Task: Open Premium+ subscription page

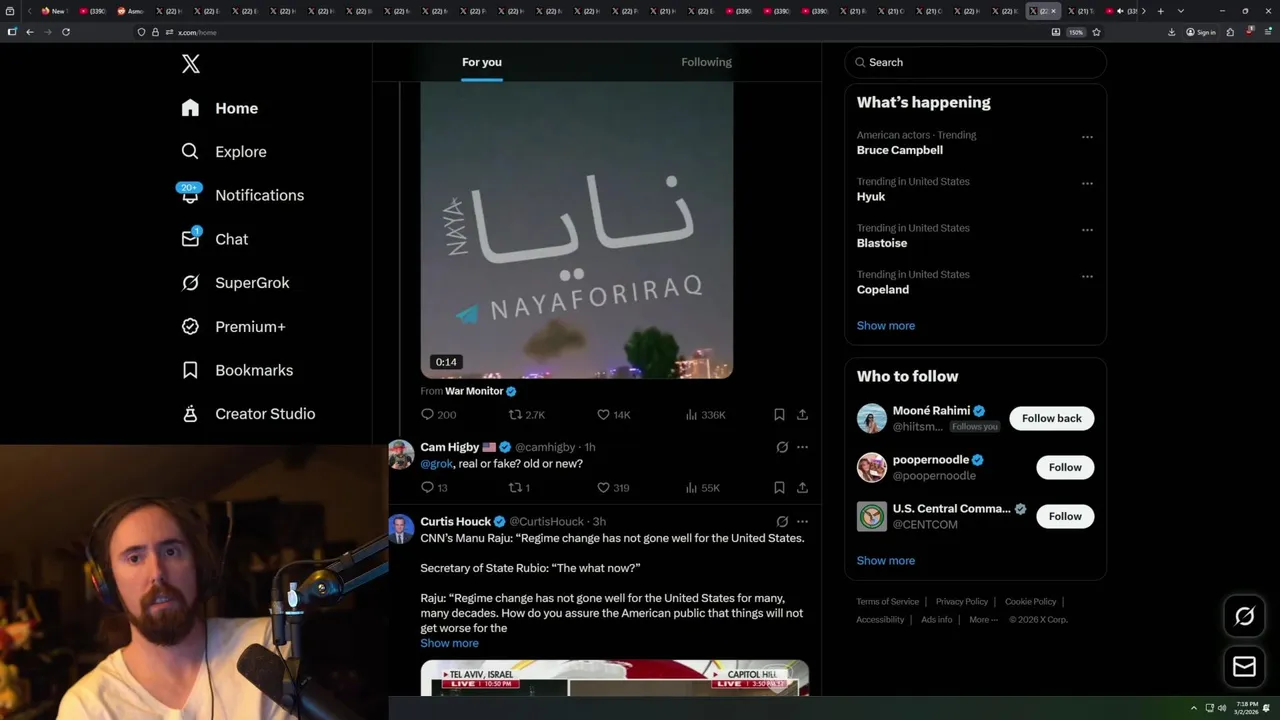Action: pyautogui.click(x=233, y=326)
